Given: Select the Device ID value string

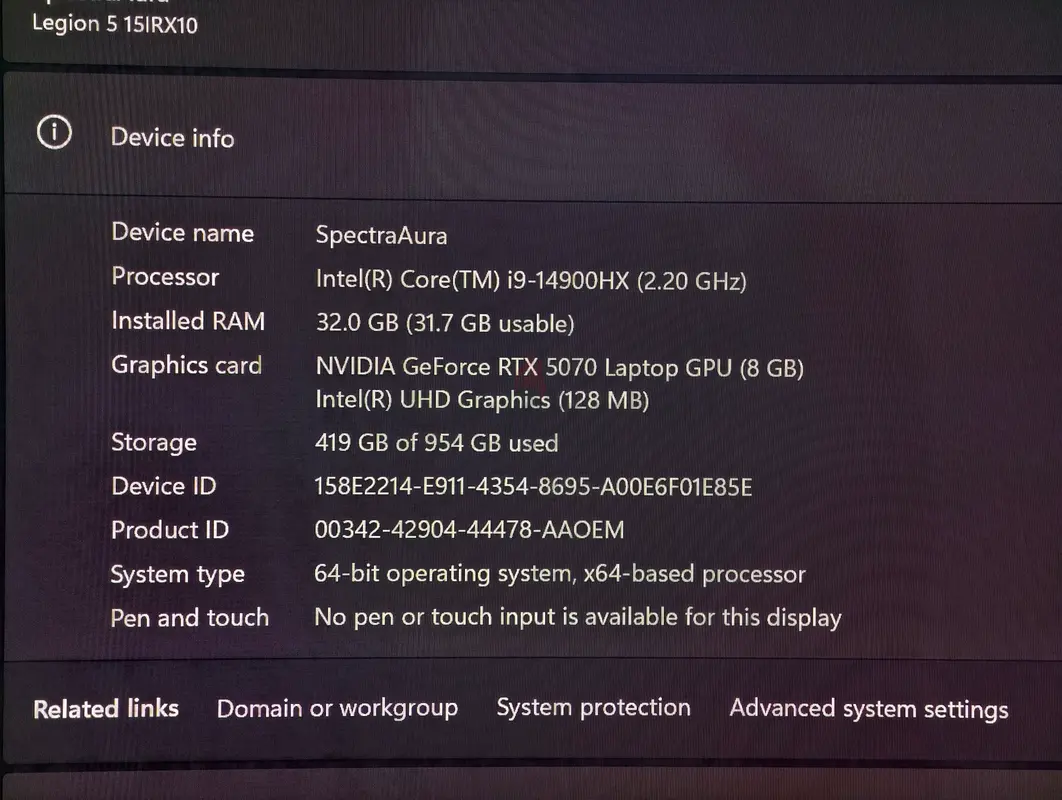Looking at the screenshot, I should (534, 486).
